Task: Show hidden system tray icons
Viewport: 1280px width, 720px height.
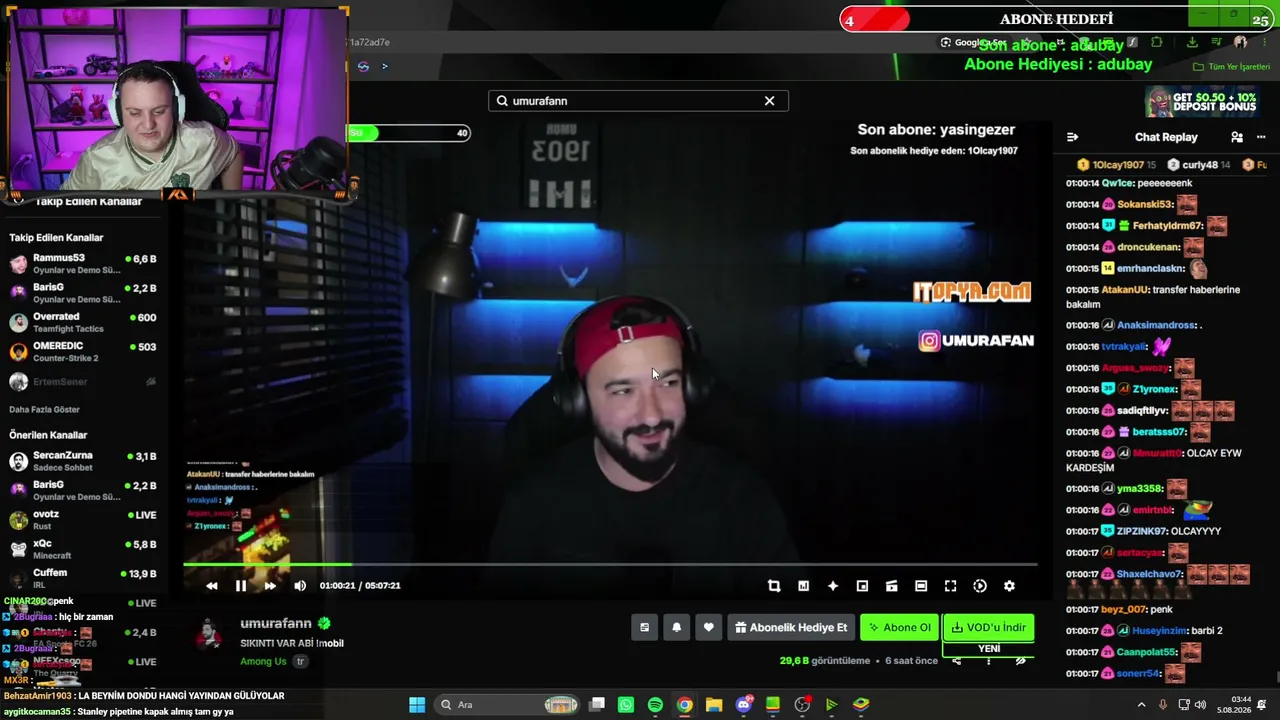Action: pos(1141,705)
